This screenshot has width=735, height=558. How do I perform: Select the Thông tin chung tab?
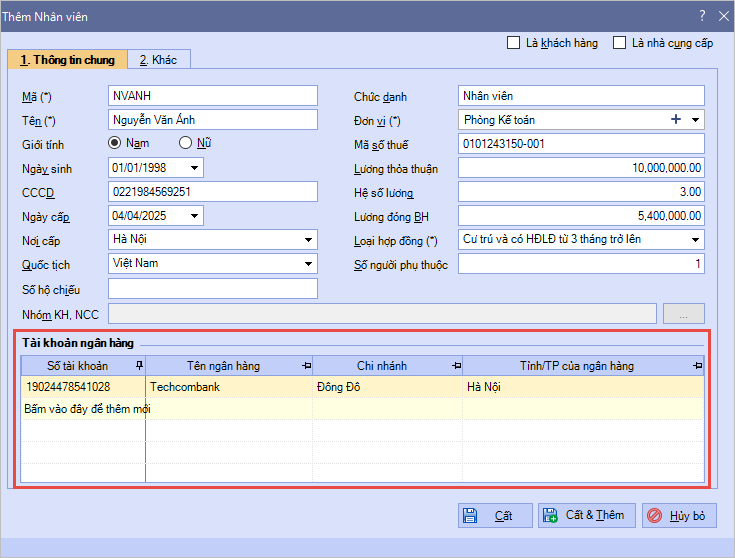click(68, 60)
